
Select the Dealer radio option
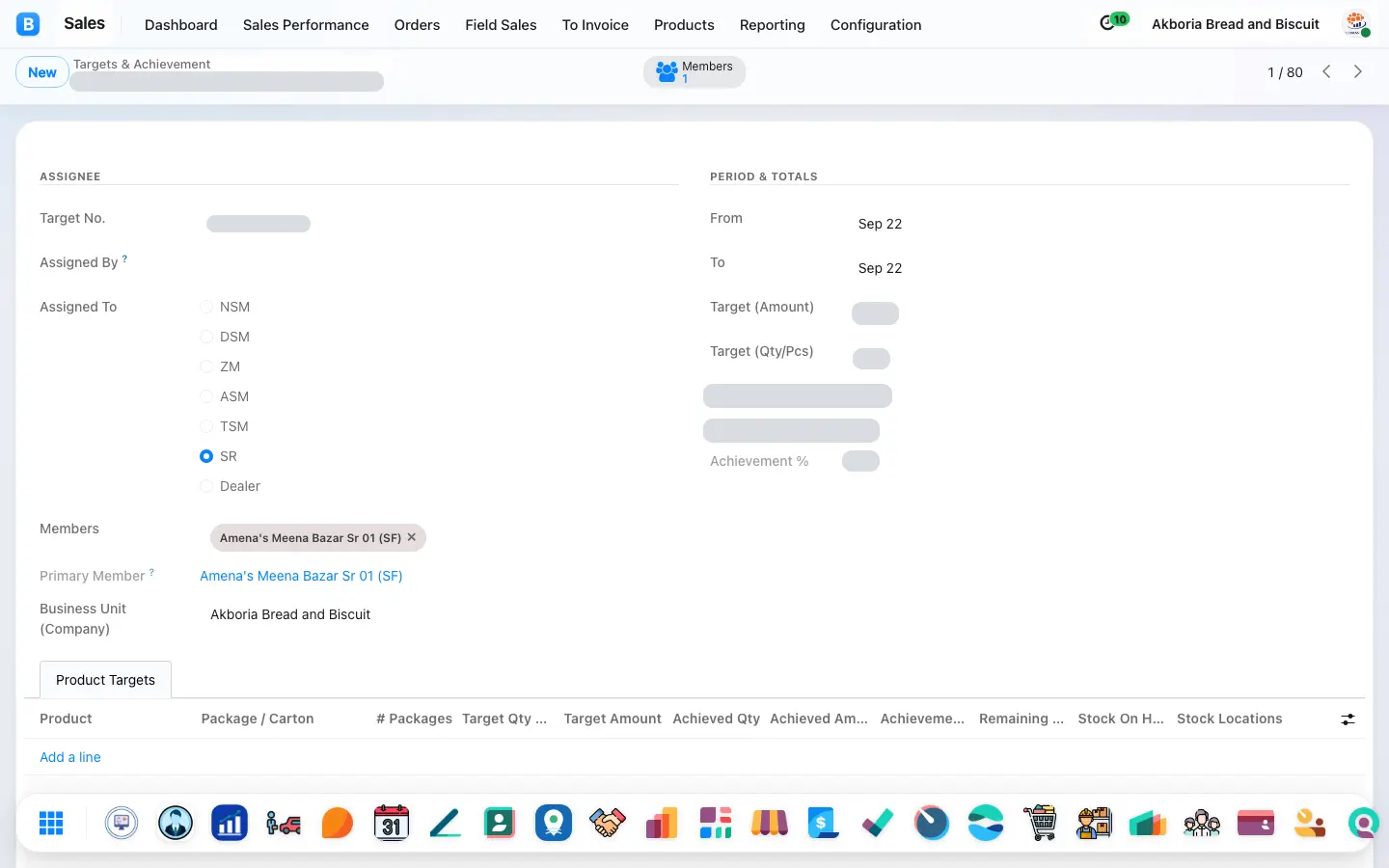pos(206,486)
